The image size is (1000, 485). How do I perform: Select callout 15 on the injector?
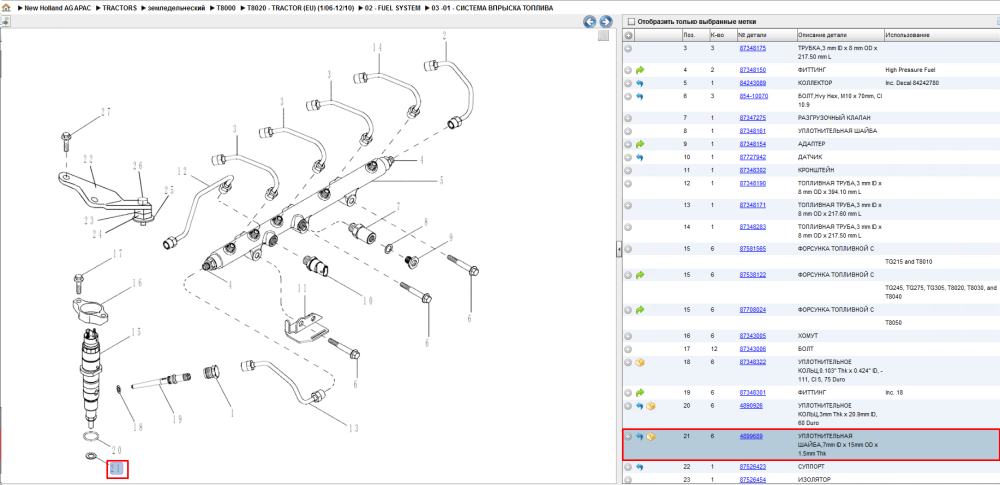[136, 332]
